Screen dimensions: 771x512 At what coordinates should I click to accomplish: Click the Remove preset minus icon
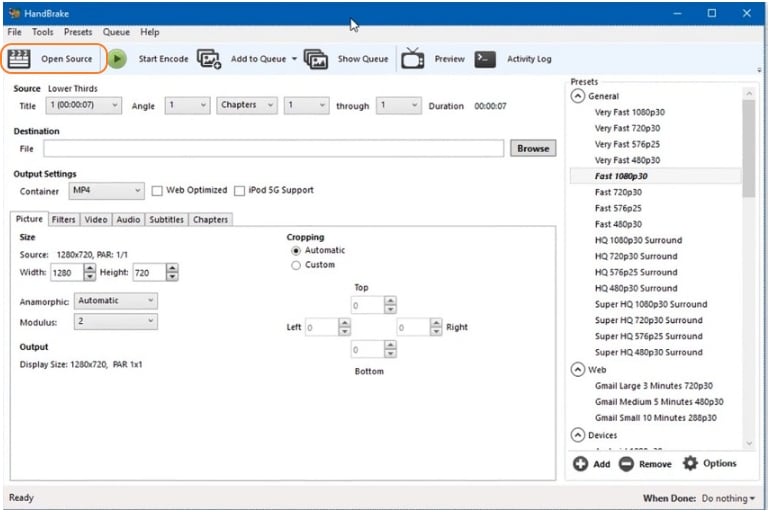626,464
